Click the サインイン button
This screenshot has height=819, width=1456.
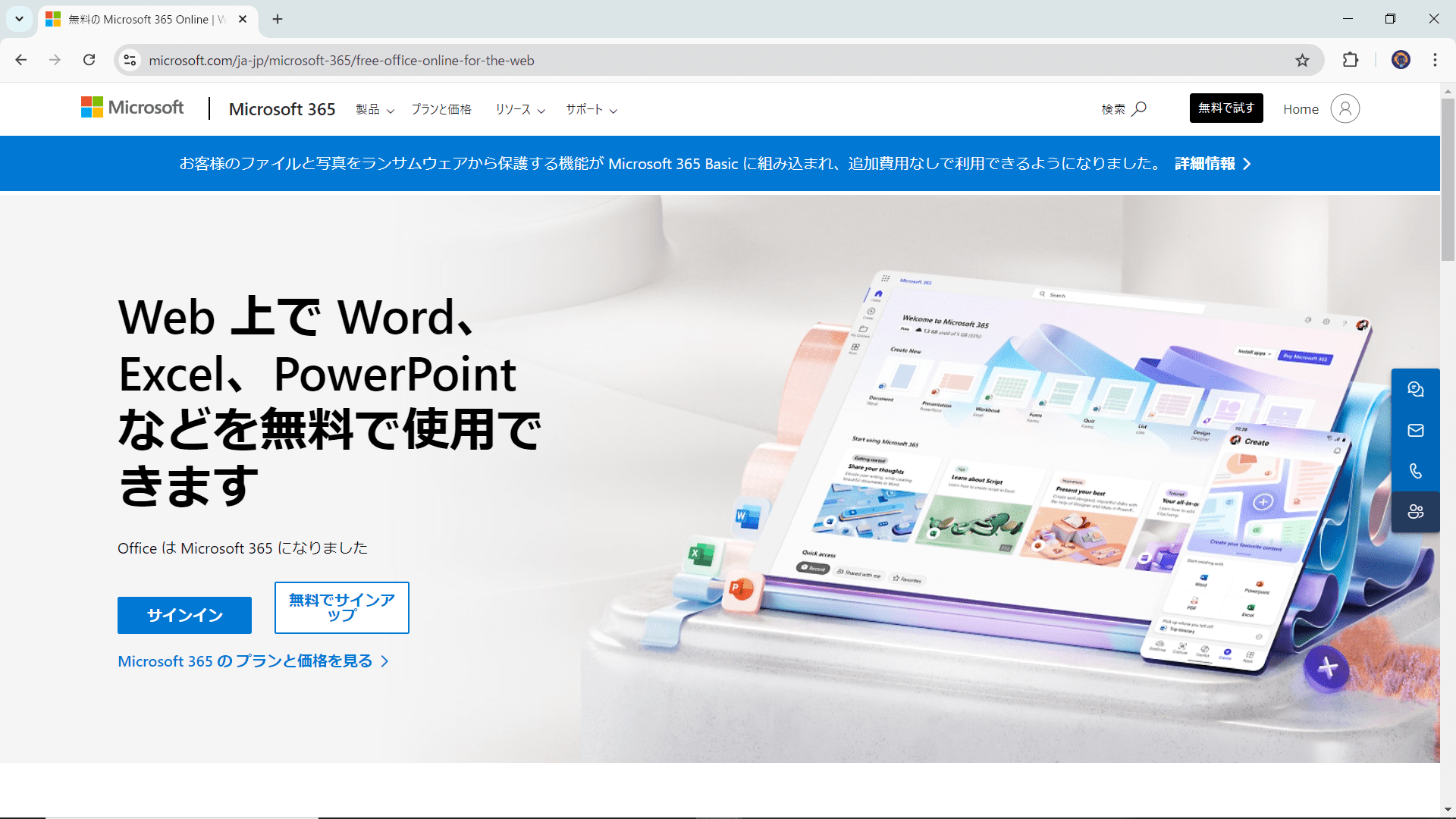[x=184, y=615]
